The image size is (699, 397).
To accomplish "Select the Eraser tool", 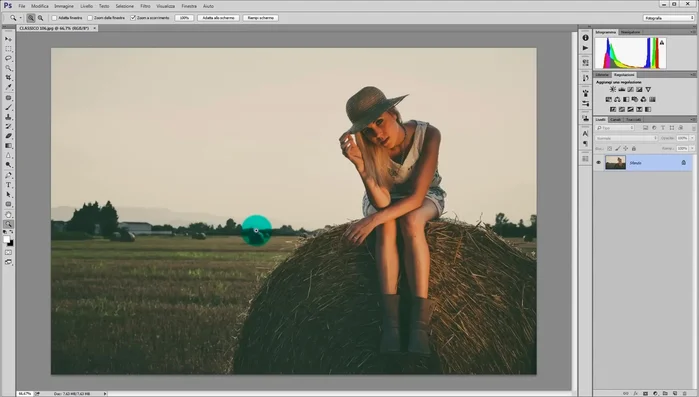I will pyautogui.click(x=8, y=136).
